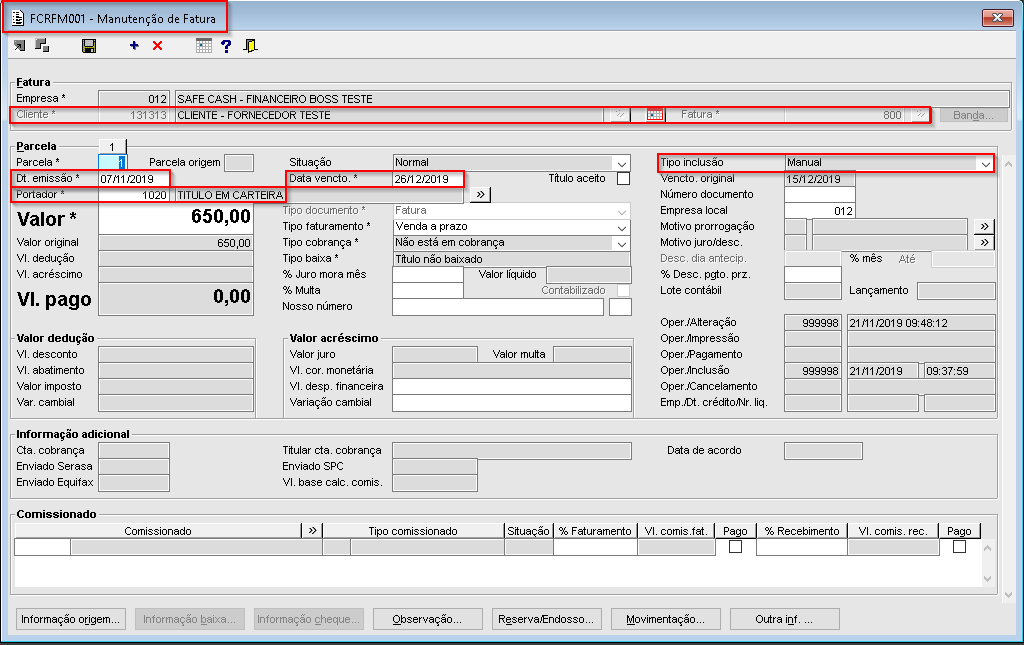Click the Informação cheque button

click(x=308, y=619)
